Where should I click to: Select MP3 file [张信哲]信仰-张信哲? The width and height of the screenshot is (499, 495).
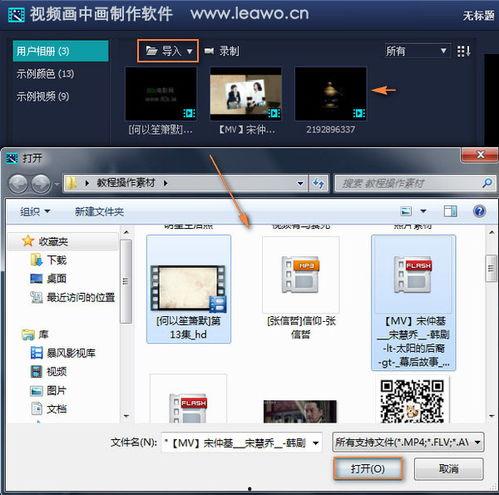(x=301, y=289)
